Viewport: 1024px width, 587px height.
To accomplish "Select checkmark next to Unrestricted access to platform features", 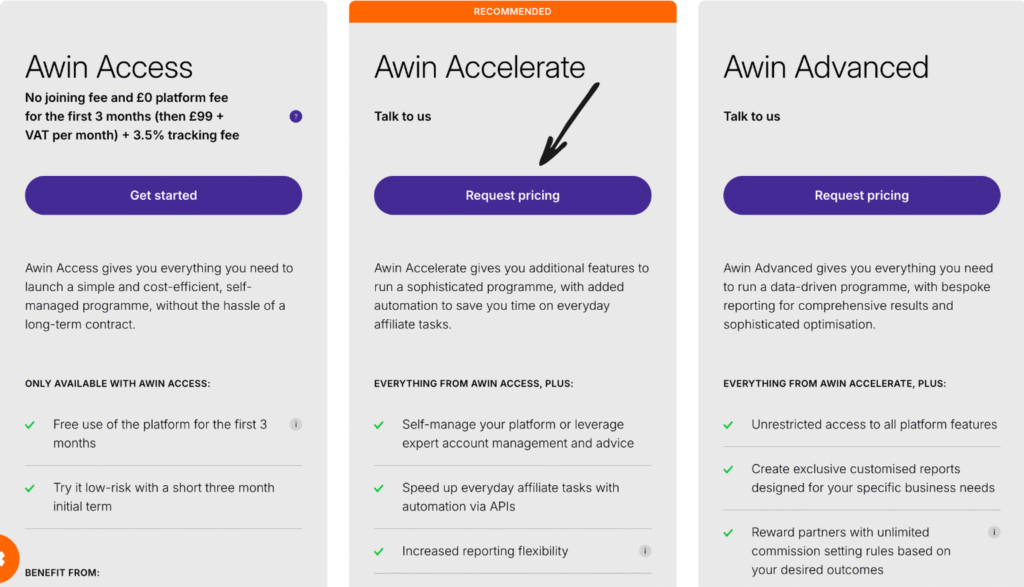I will point(728,424).
